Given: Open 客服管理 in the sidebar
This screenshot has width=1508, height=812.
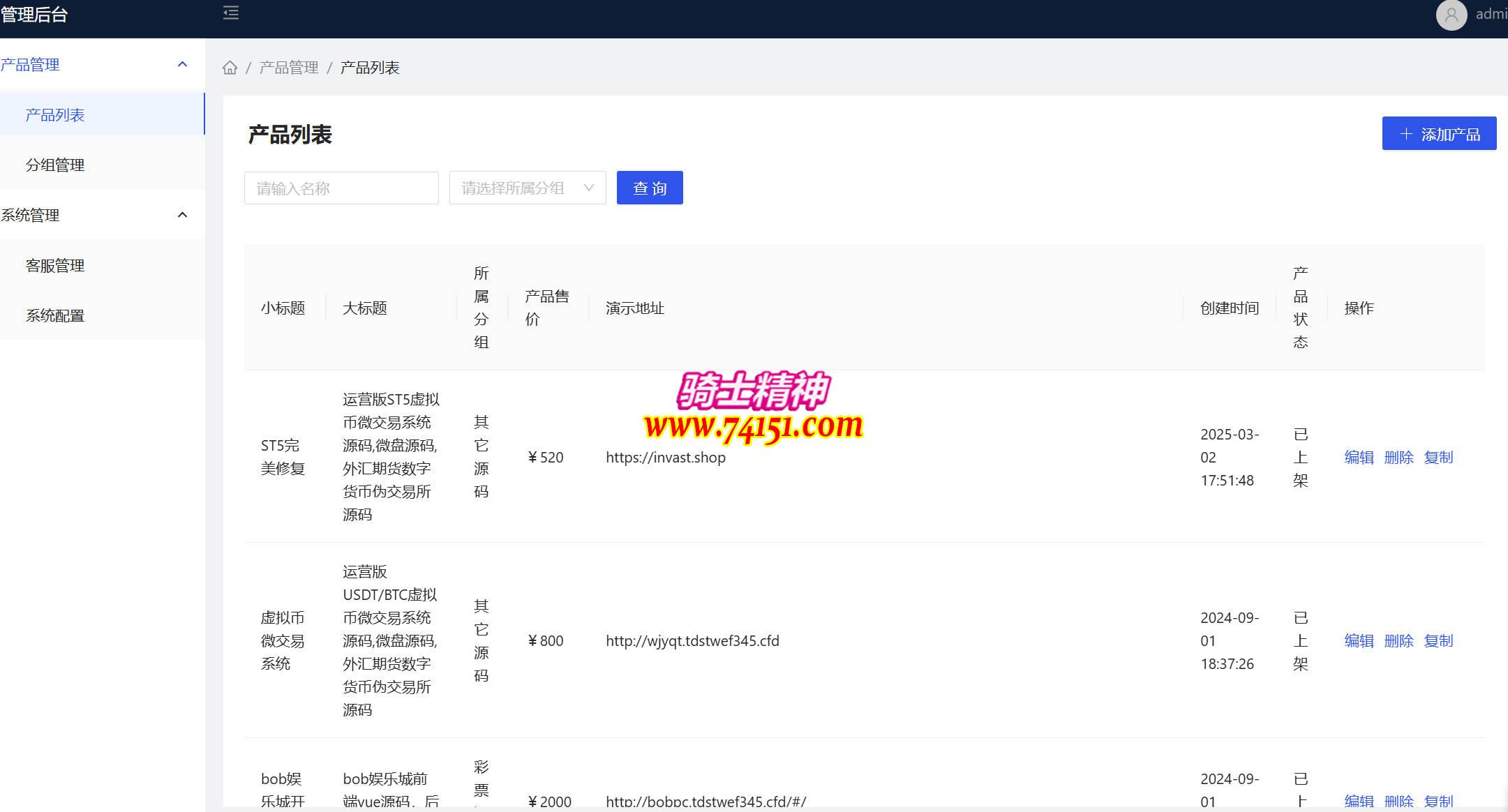Looking at the screenshot, I should (55, 265).
